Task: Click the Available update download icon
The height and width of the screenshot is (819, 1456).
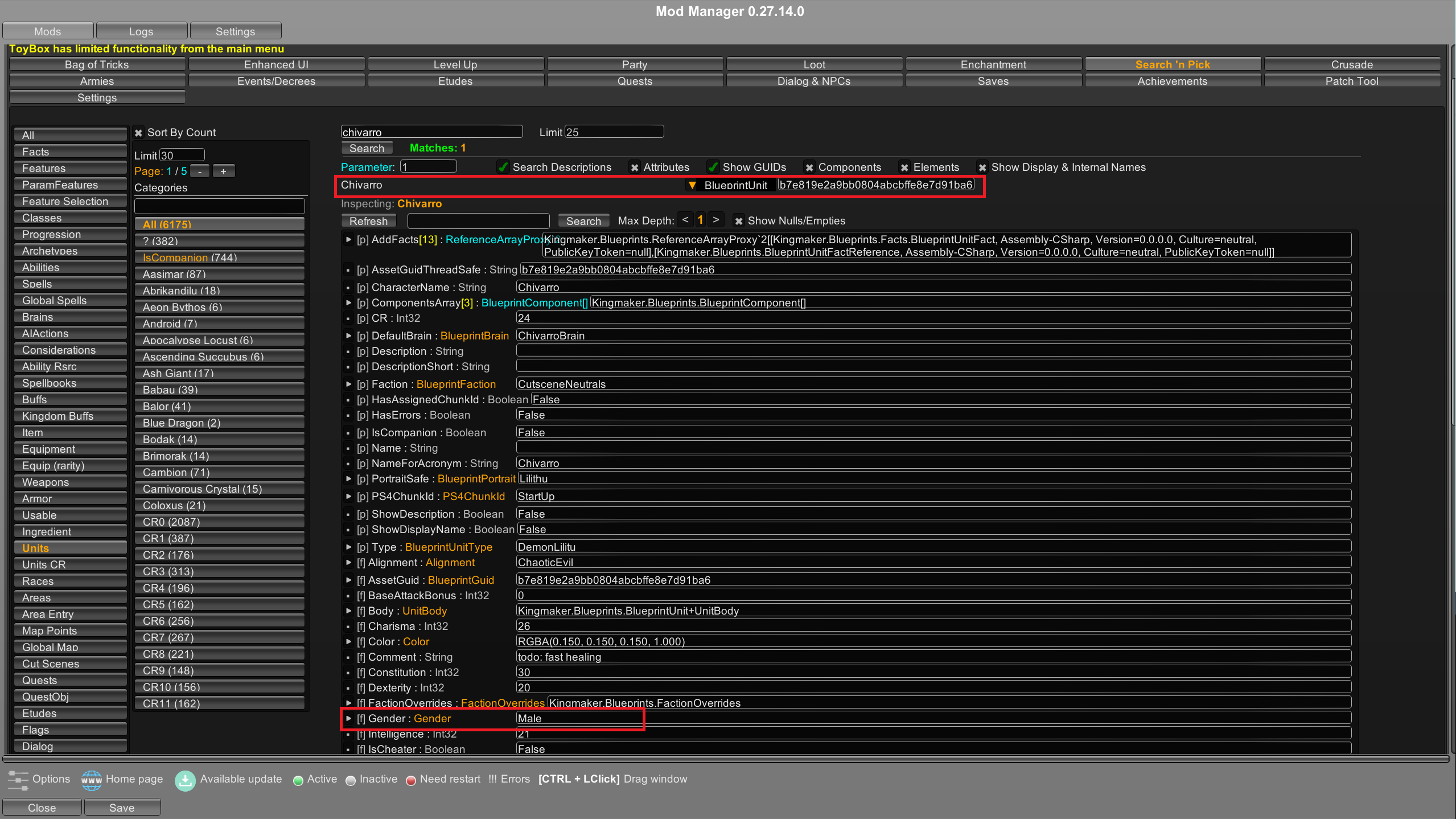Action: coord(185,780)
